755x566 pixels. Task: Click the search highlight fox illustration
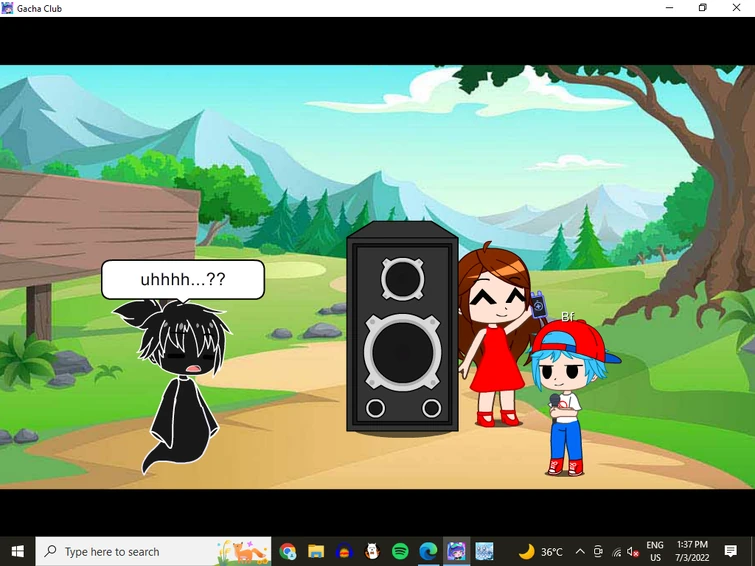[x=243, y=552]
